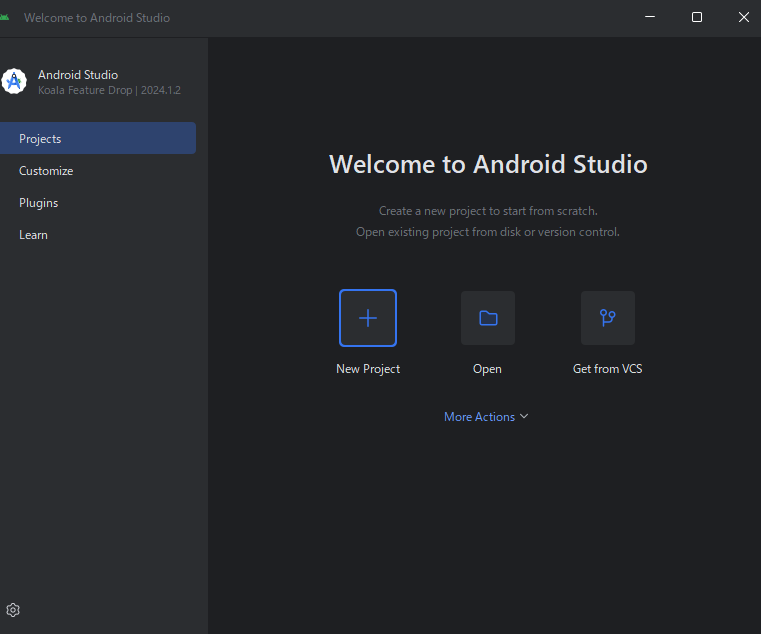Image resolution: width=761 pixels, height=634 pixels.
Task: Click the Open text label
Action: (x=487, y=369)
